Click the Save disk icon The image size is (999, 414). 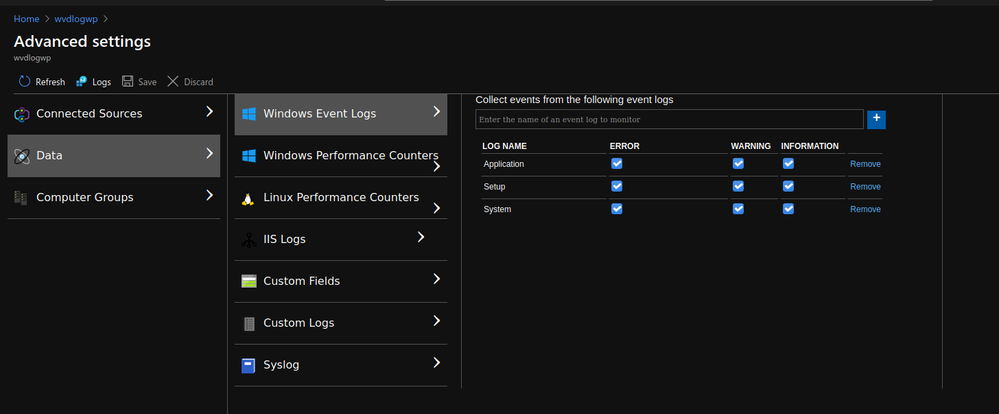pos(127,82)
